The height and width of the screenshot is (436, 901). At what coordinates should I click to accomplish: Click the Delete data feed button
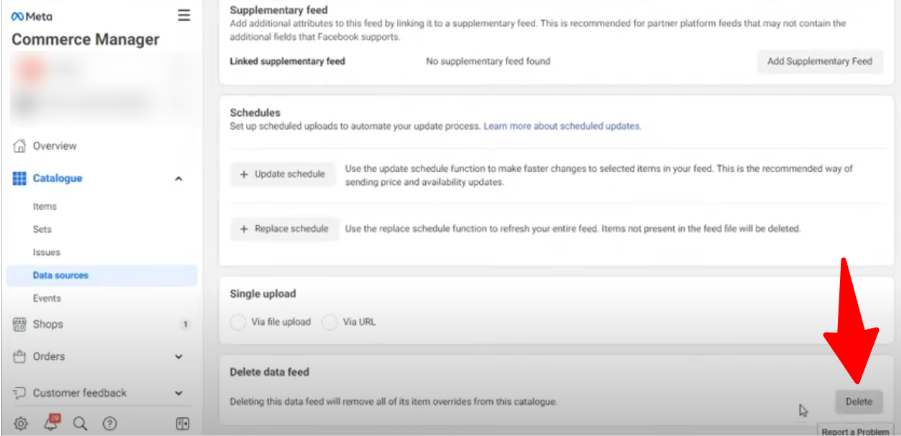pos(858,401)
